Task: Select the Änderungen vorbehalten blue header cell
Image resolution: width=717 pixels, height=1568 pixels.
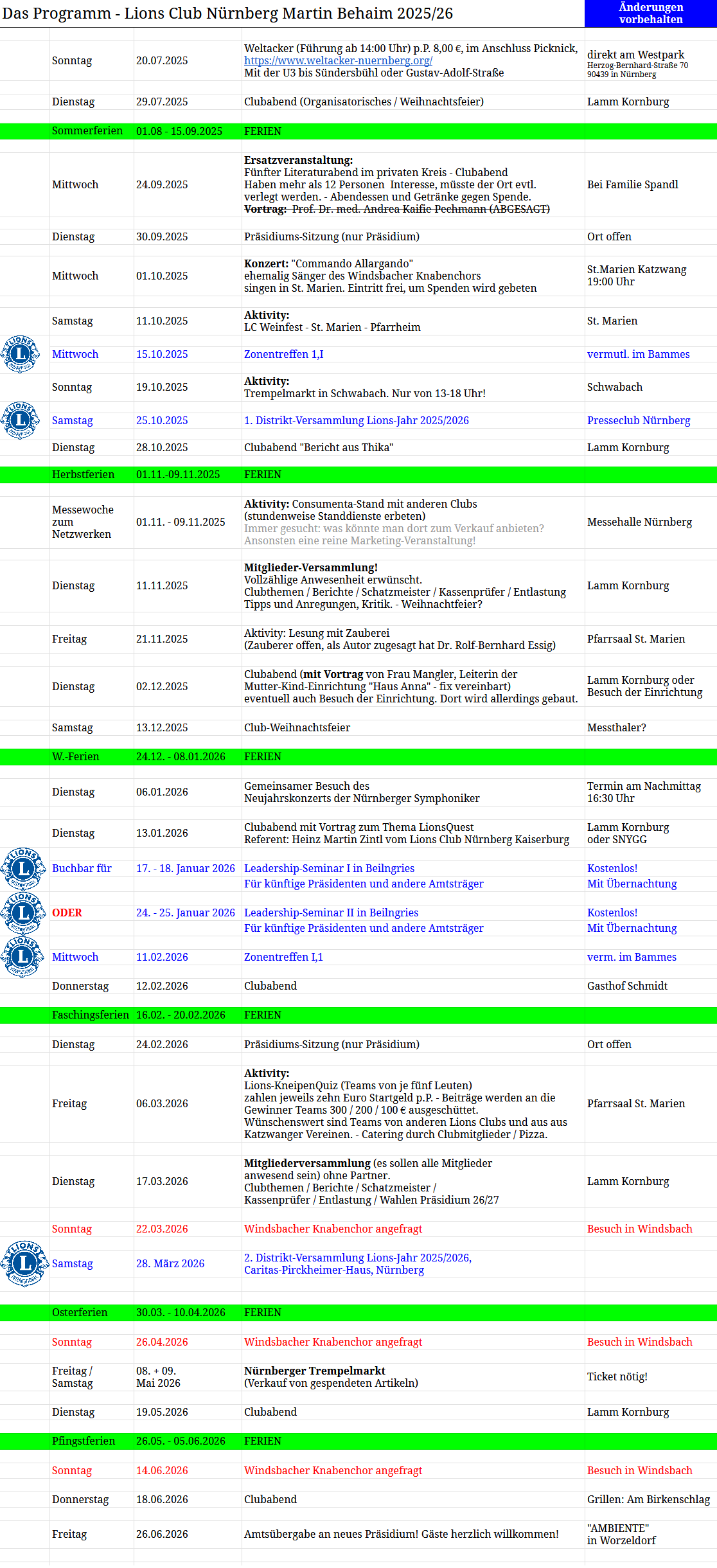Action: [651, 13]
